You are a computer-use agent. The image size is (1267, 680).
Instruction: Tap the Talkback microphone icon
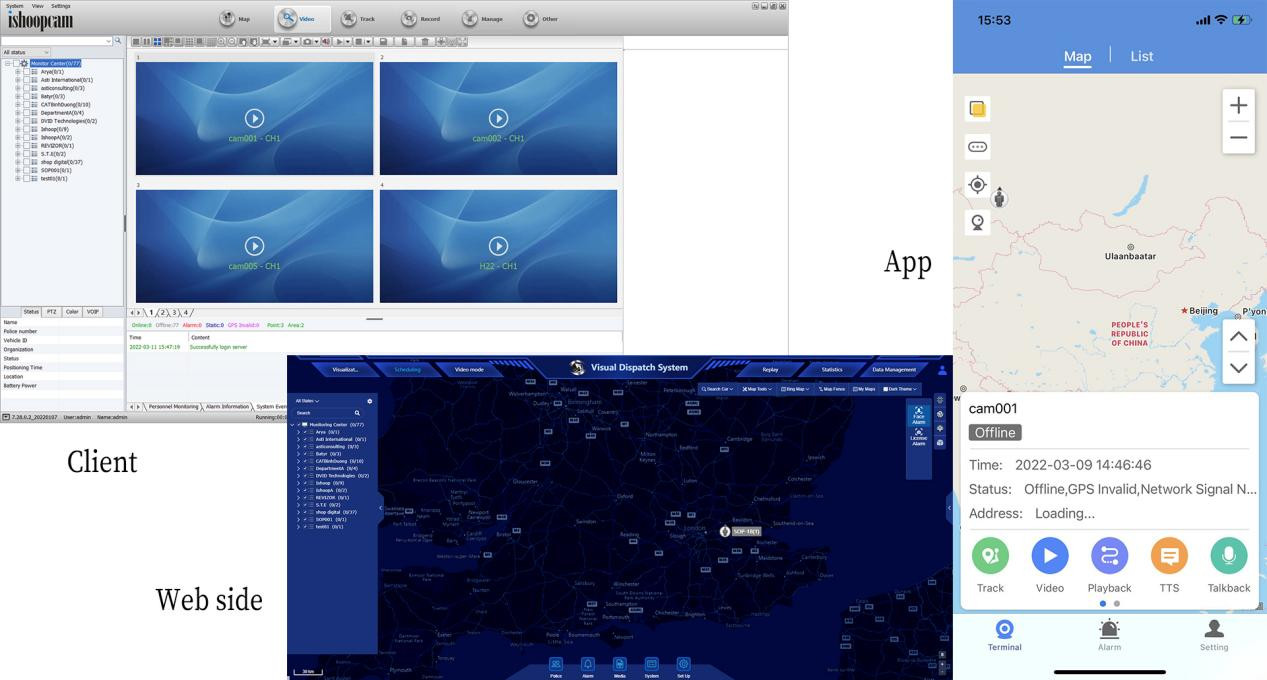pyautogui.click(x=1228, y=556)
